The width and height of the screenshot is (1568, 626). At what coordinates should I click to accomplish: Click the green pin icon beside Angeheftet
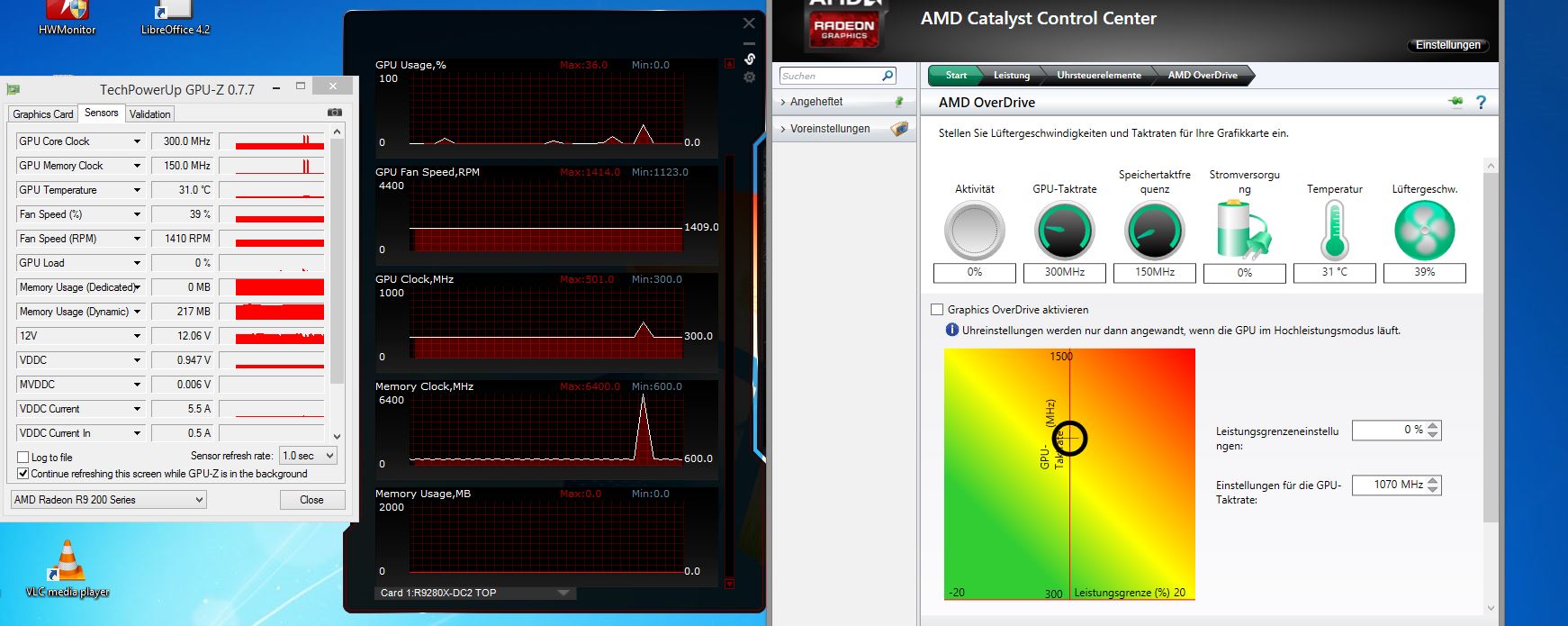pyautogui.click(x=898, y=102)
